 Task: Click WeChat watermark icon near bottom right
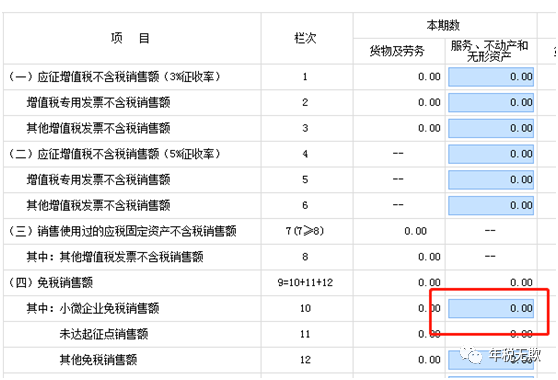471,355
